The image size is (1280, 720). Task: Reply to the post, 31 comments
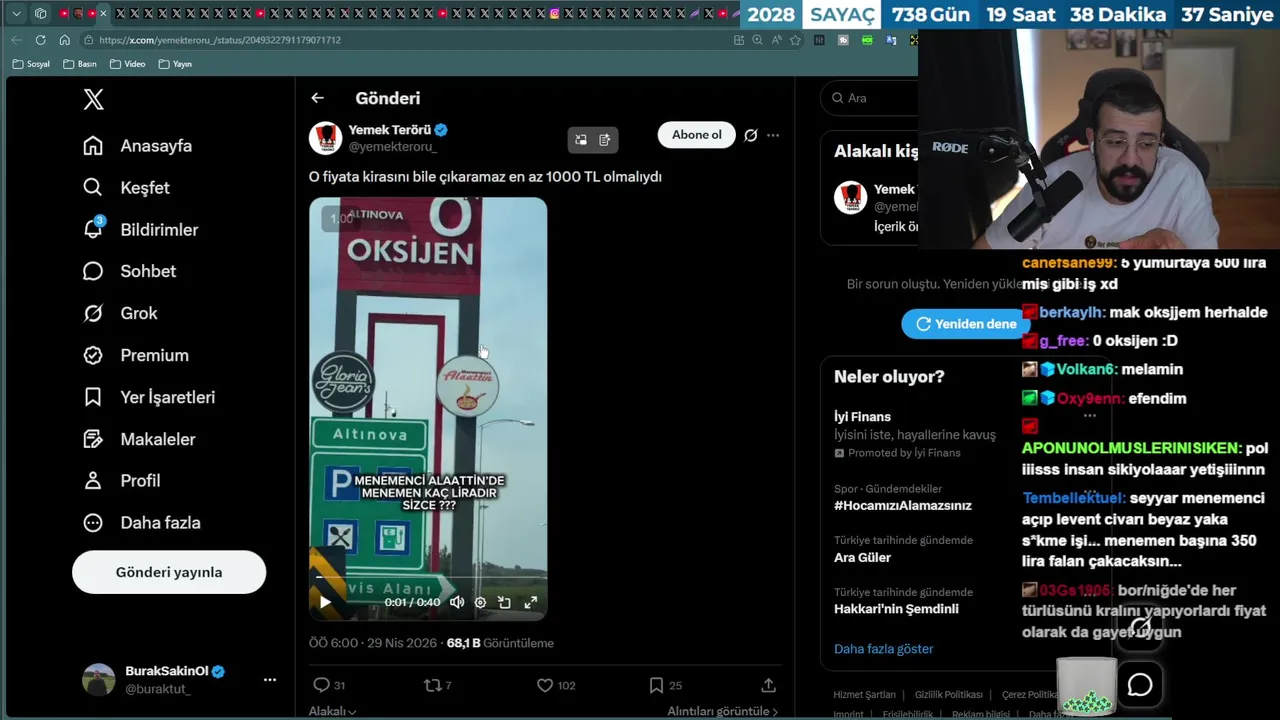tap(329, 685)
